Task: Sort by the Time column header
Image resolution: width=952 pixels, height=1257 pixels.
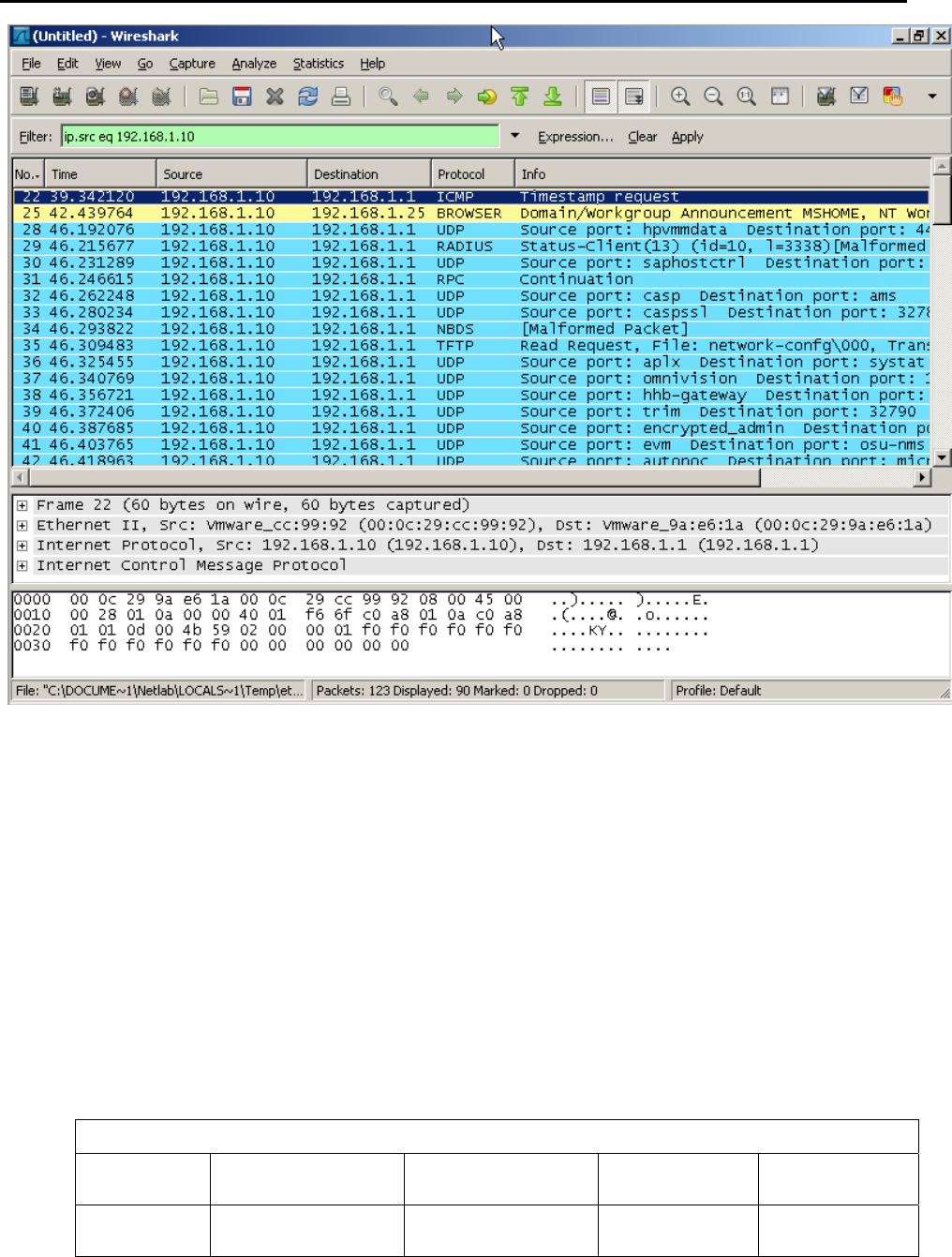Action: 100,173
